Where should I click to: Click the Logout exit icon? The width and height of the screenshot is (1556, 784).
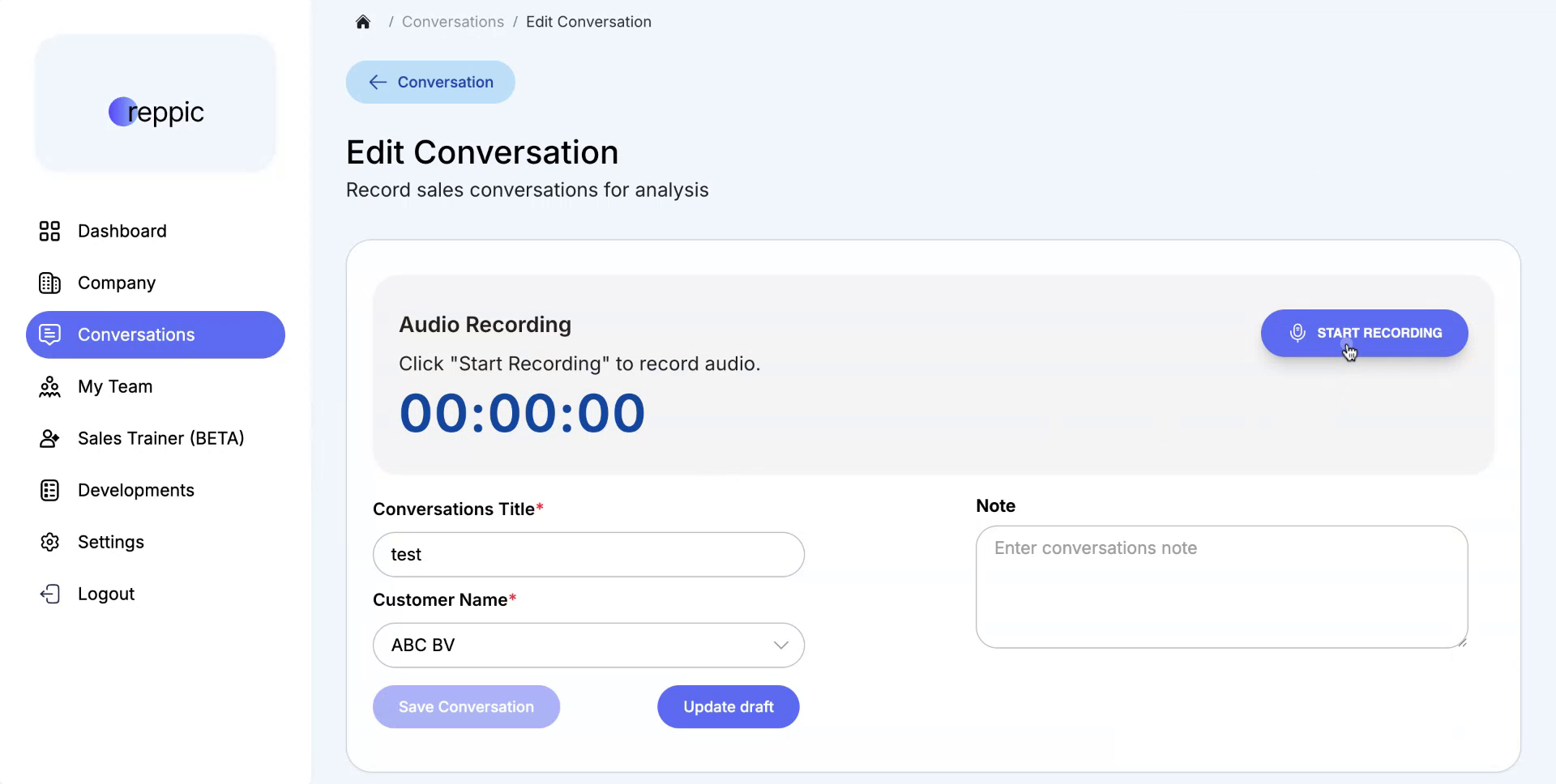[49, 594]
